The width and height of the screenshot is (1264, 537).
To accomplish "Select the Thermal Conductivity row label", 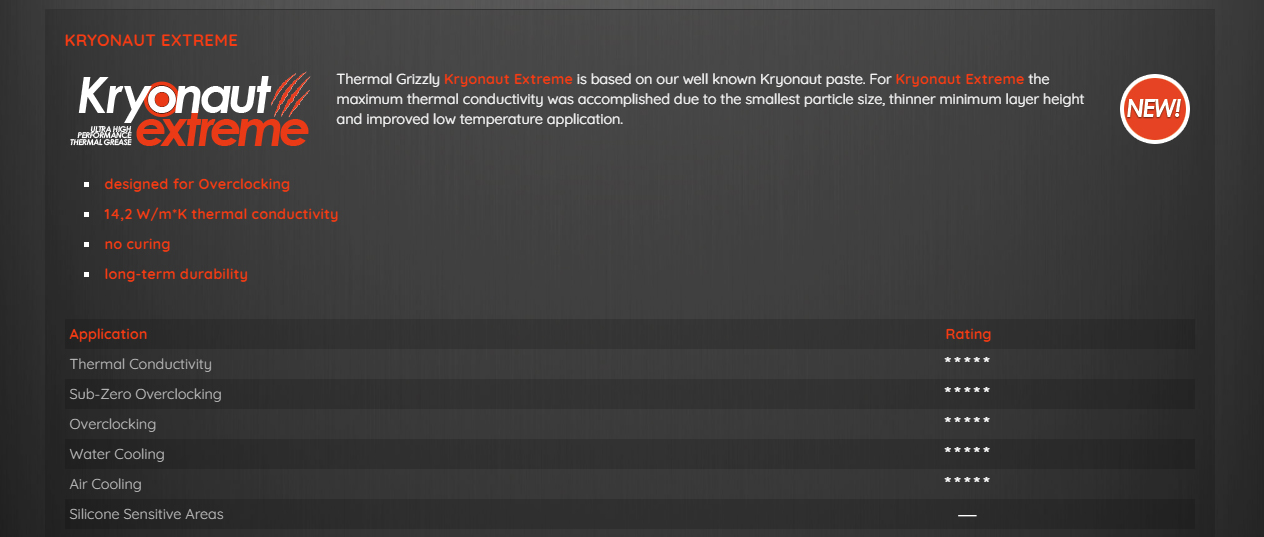I will pyautogui.click(x=140, y=364).
